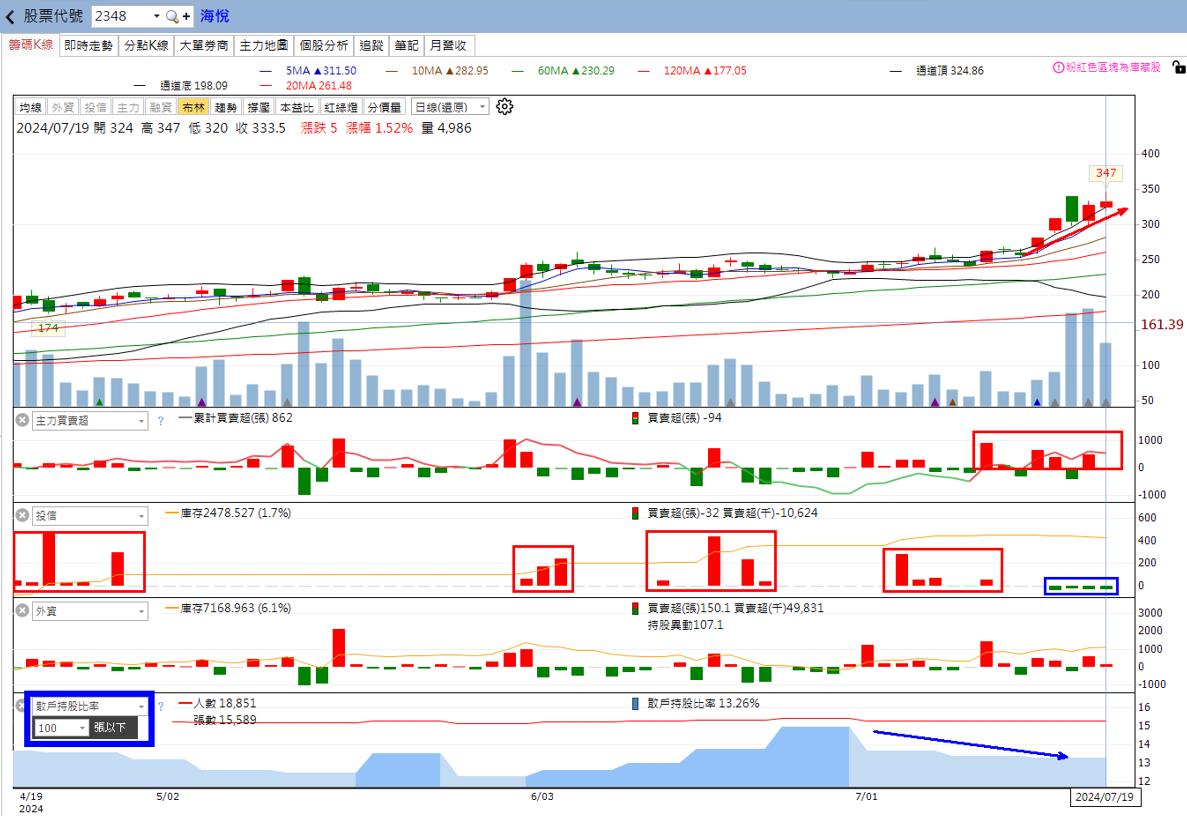
Task: Toggle the 均線 overlay button
Action: coord(31,107)
